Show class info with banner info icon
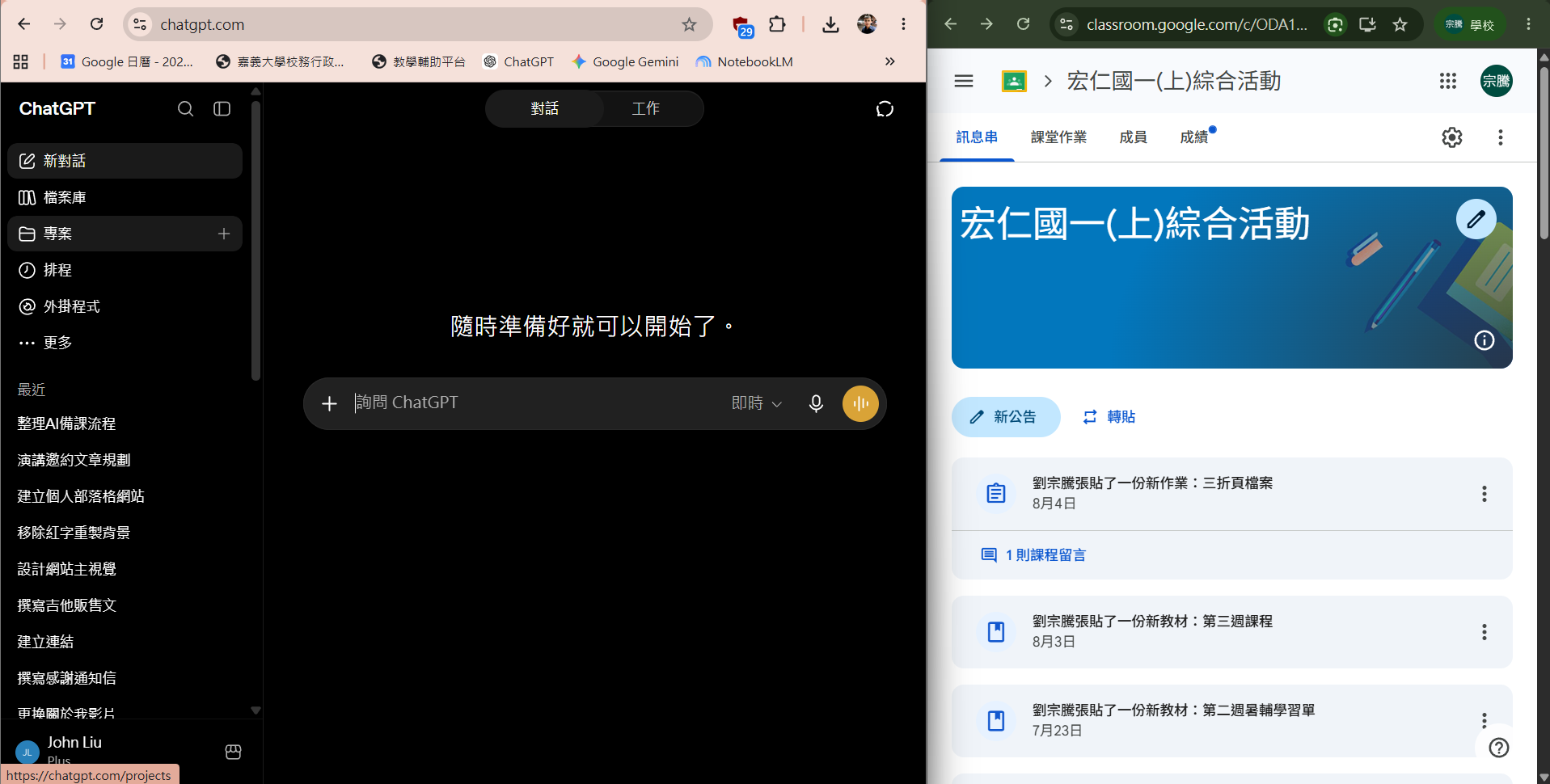 (1485, 340)
